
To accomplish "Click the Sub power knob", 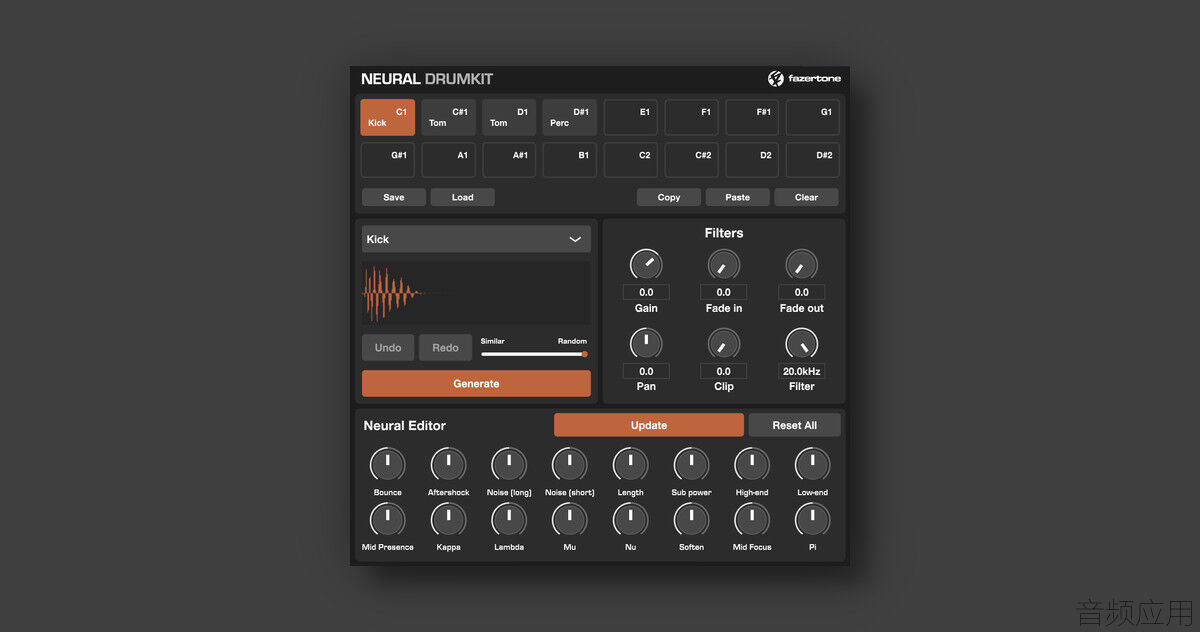I will click(691, 464).
